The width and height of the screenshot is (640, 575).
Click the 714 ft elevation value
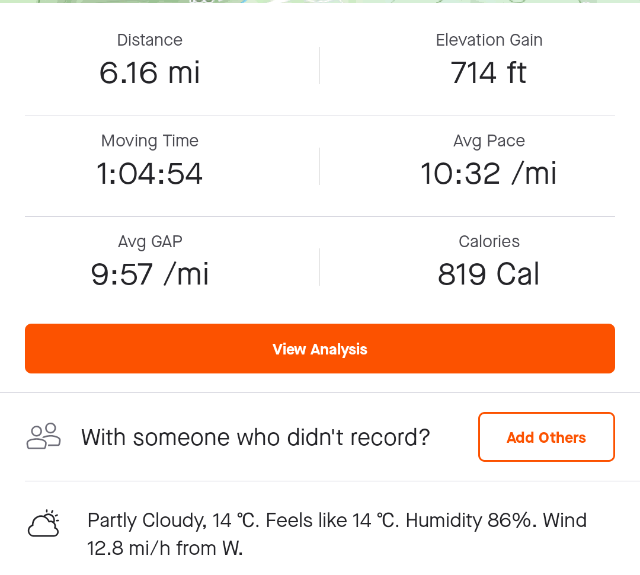489,73
